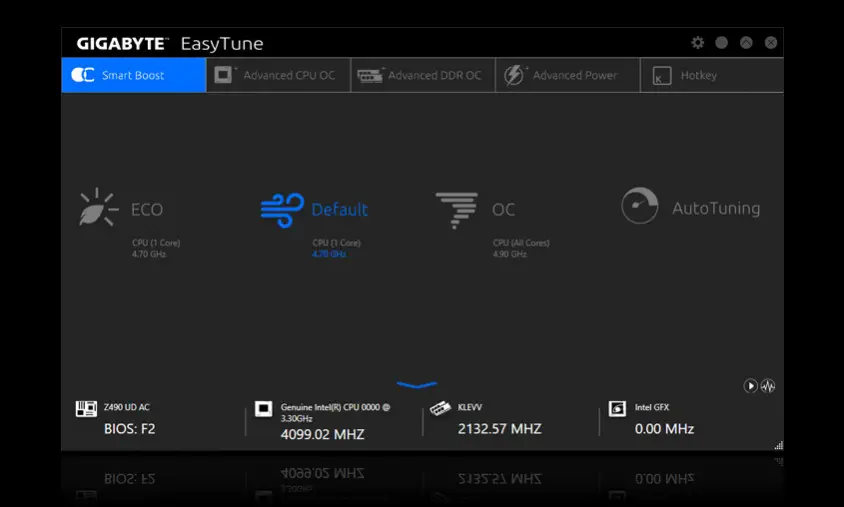Open the Hotkey tab

711,75
